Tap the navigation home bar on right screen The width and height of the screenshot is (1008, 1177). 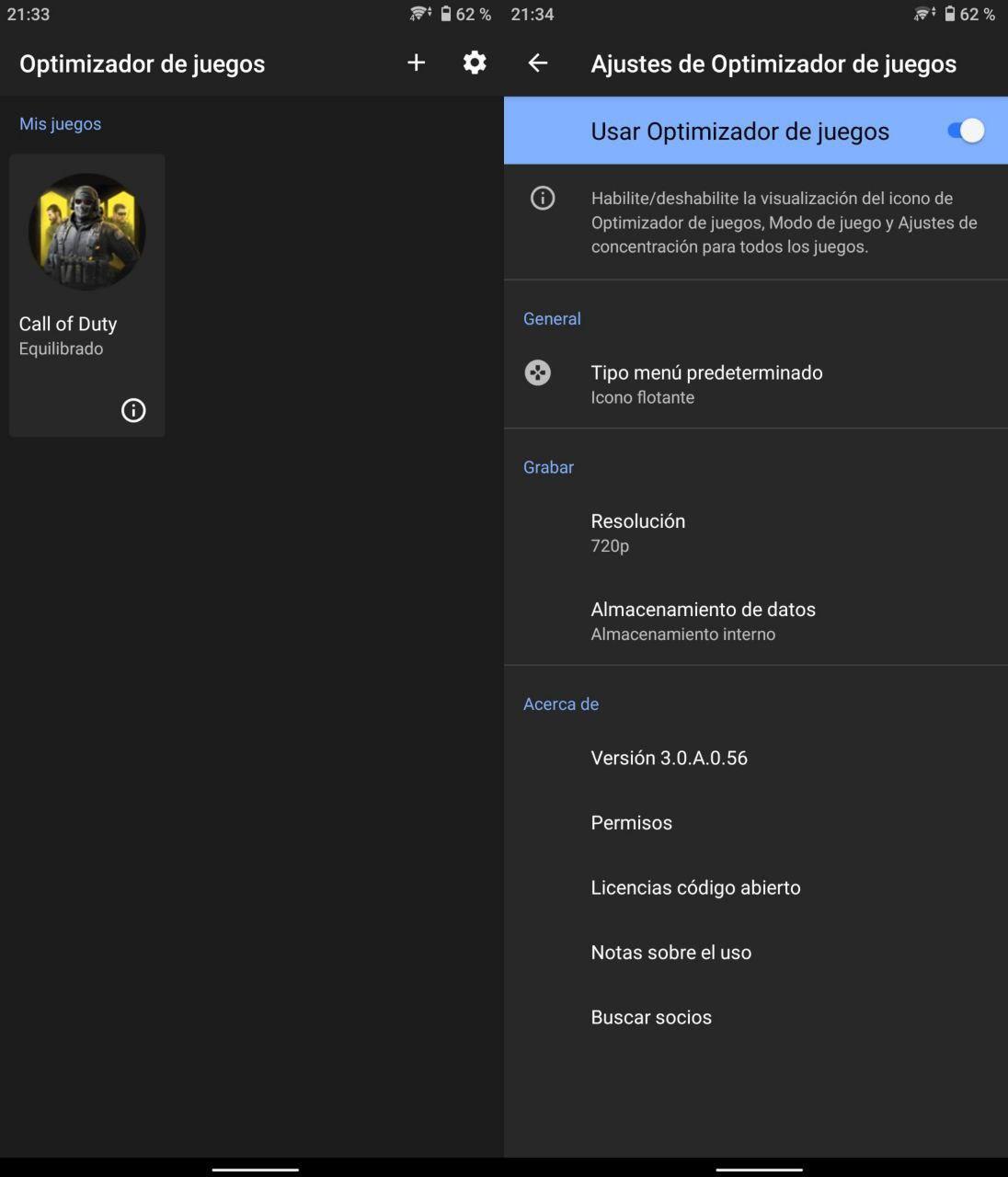coord(760,1170)
